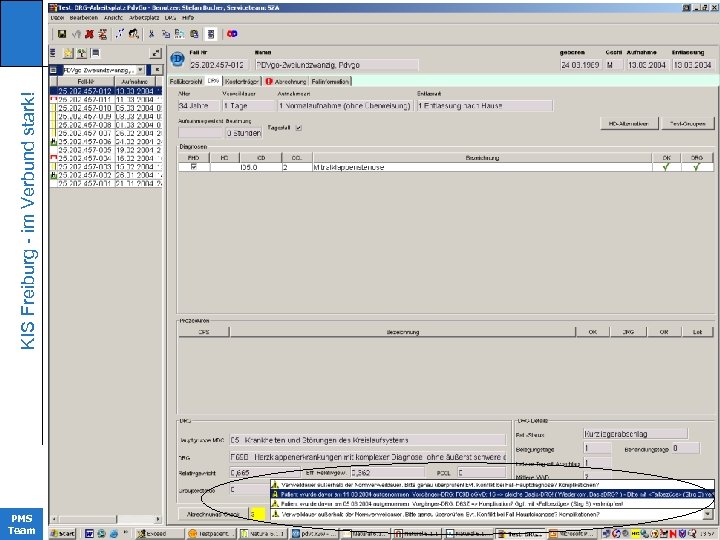Click the red X delete toolbar icon
The height and width of the screenshot is (540, 720).
coord(90,34)
